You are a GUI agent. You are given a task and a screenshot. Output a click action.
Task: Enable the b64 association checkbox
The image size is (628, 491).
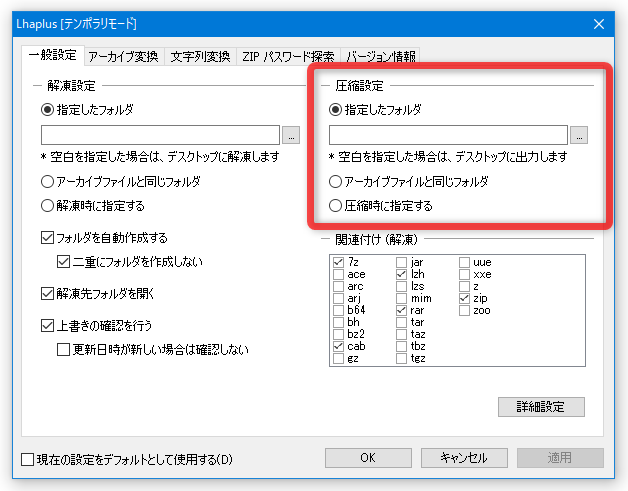(x=338, y=310)
